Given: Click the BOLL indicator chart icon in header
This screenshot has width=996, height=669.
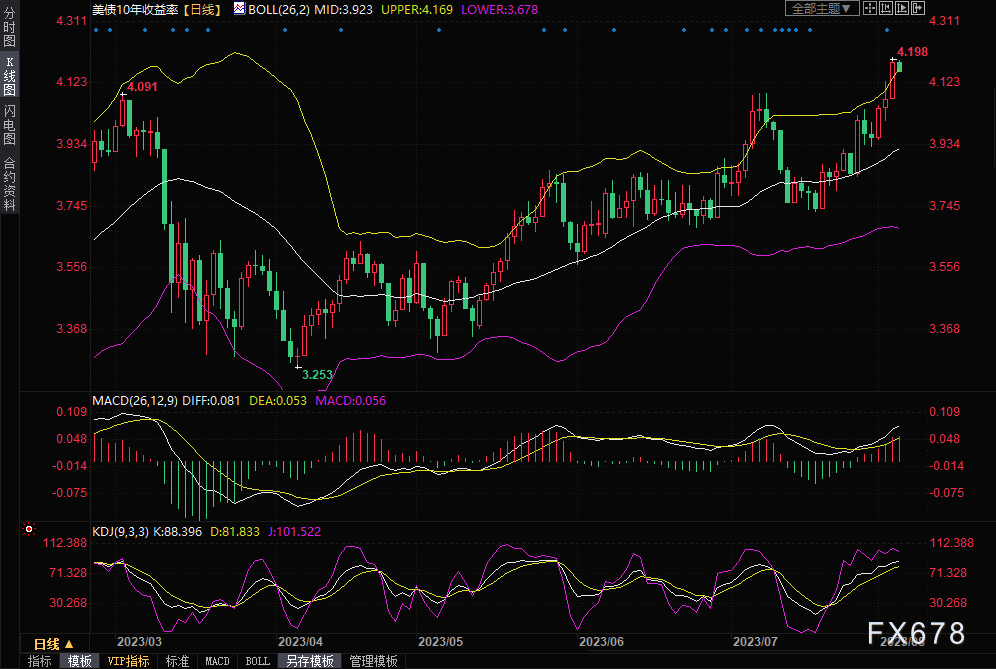Looking at the screenshot, I should (238, 8).
